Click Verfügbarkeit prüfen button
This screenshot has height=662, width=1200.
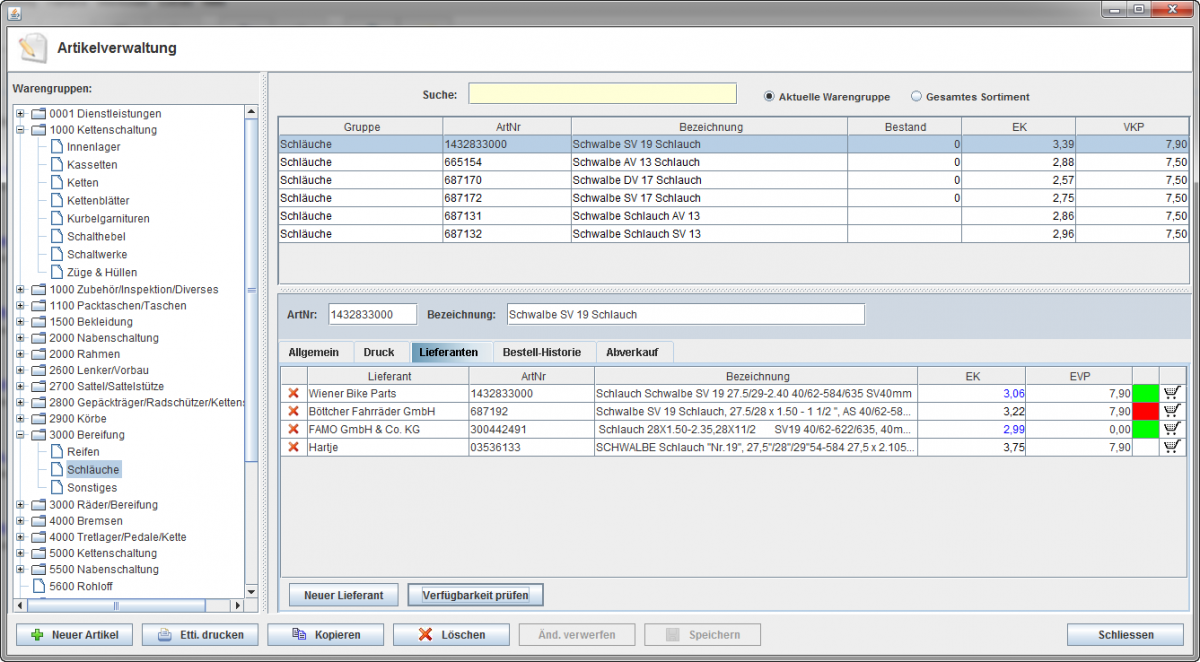(x=475, y=595)
